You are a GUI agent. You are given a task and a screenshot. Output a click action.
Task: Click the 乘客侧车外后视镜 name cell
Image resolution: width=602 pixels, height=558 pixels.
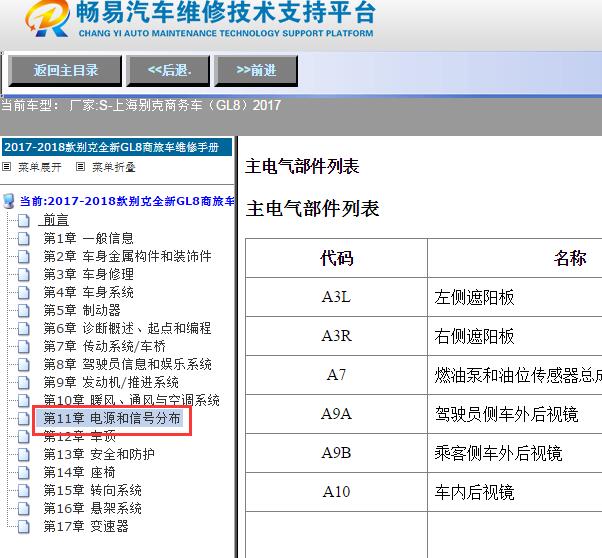click(x=514, y=453)
